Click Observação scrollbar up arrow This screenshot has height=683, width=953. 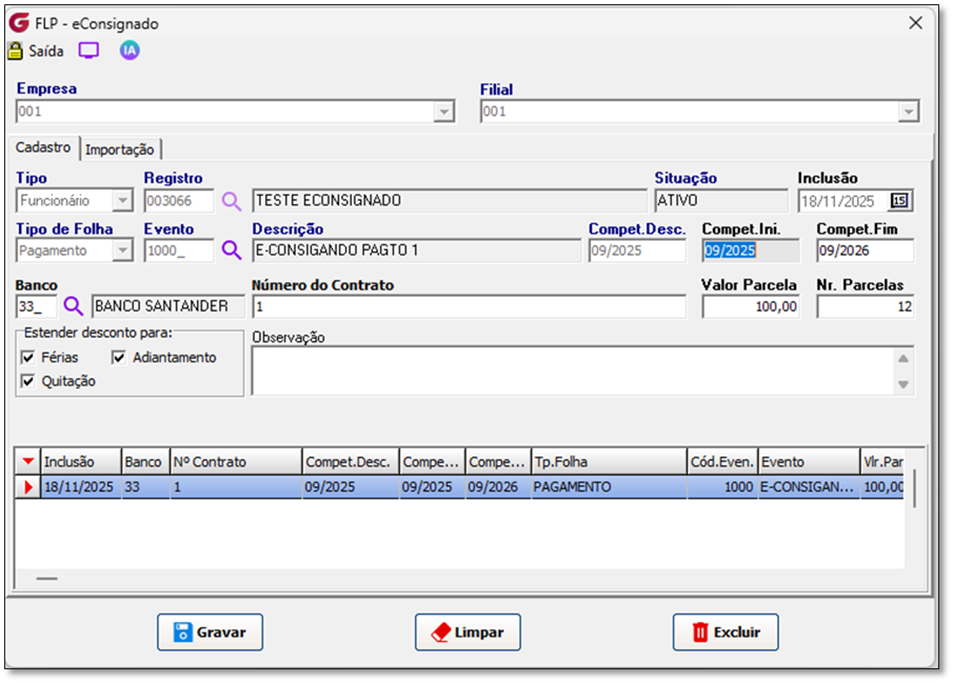point(903,359)
